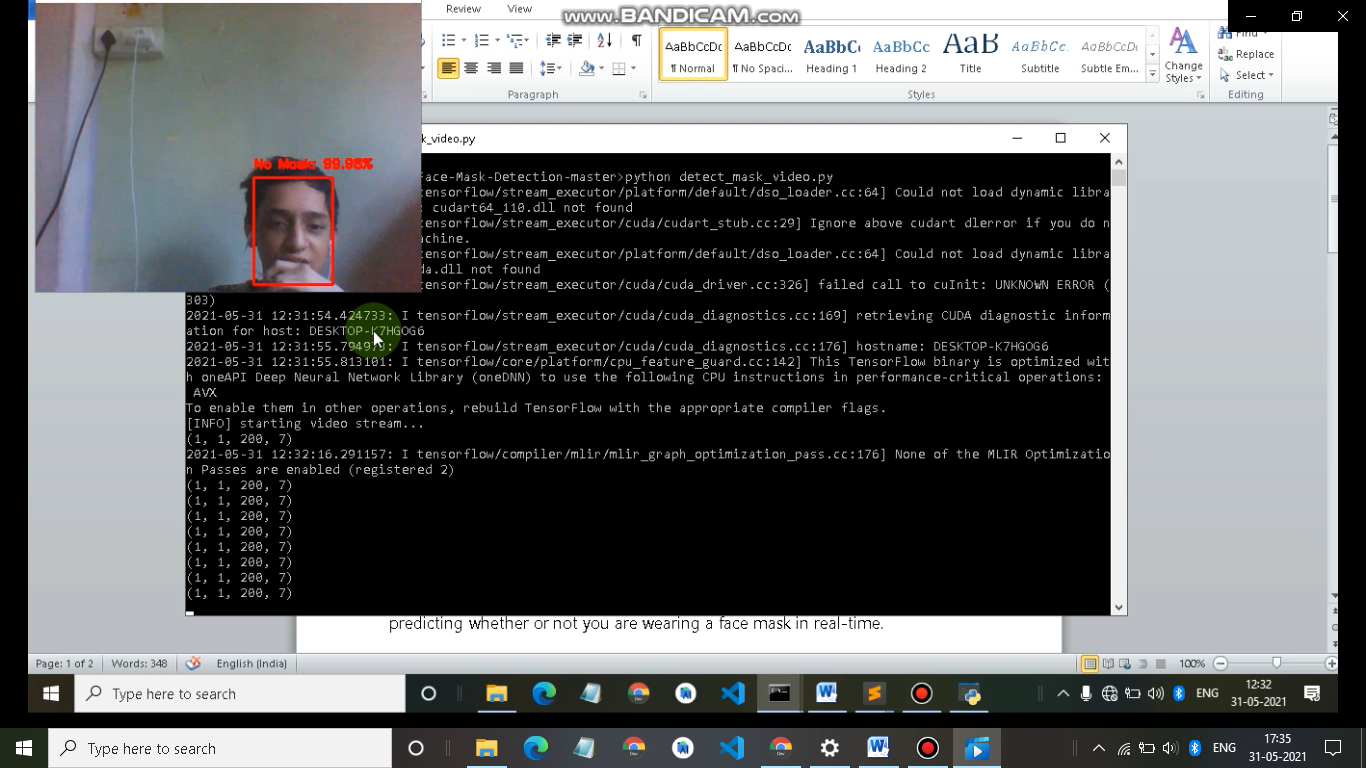1366x768 pixels.
Task: Apply bullet list formatting in Word
Action: (448, 40)
